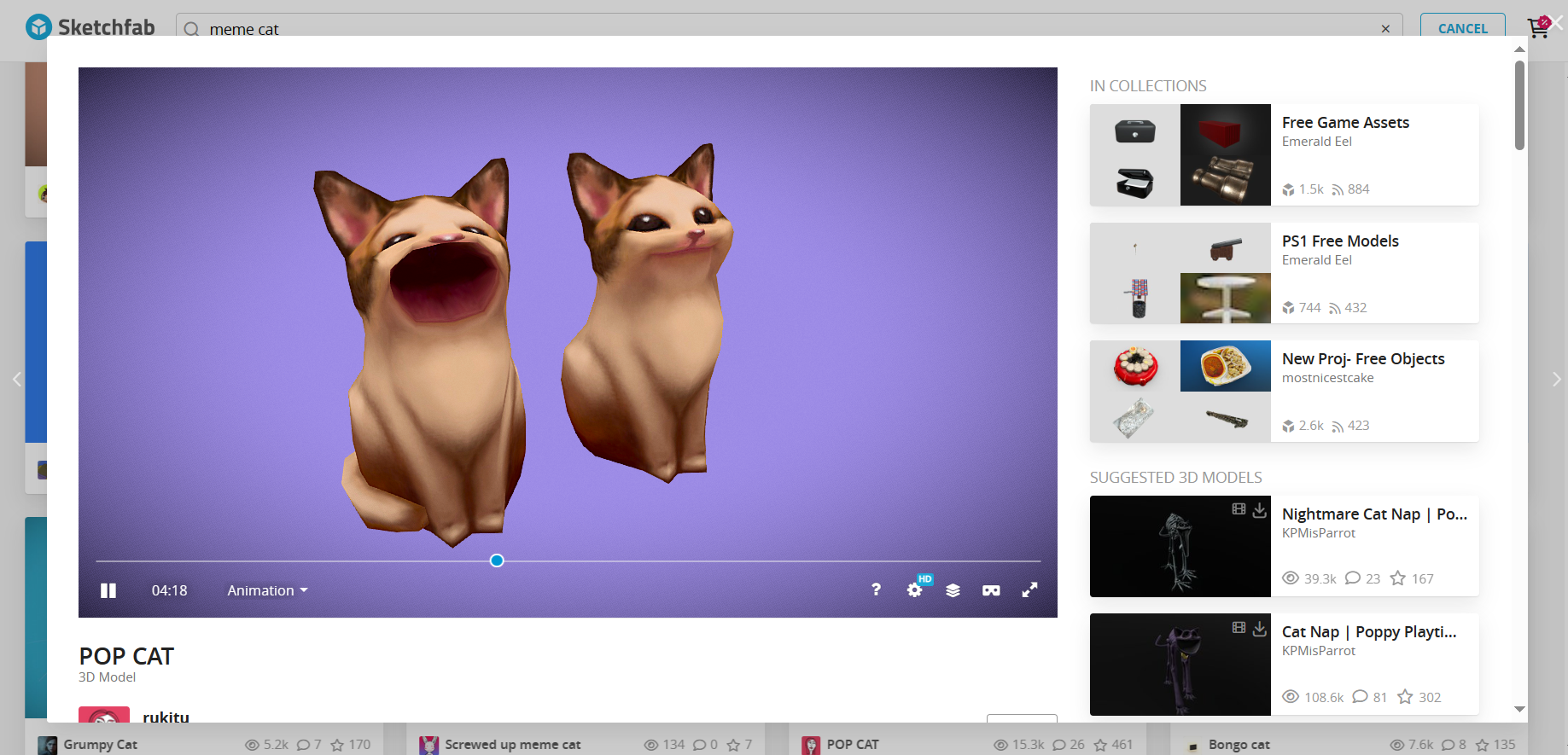
Task: Go to the next model arrow
Action: click(x=1557, y=379)
